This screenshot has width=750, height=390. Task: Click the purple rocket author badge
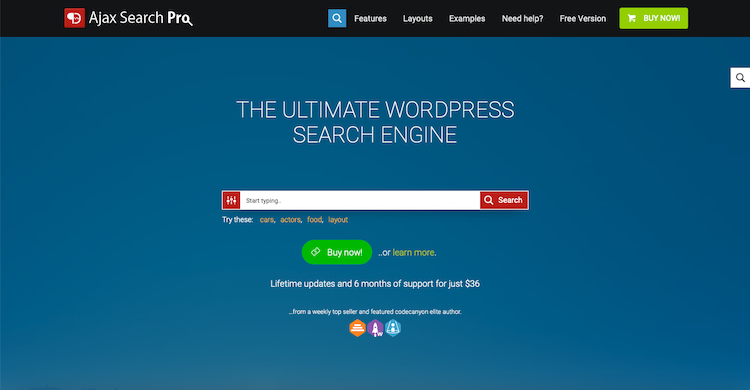click(375, 328)
